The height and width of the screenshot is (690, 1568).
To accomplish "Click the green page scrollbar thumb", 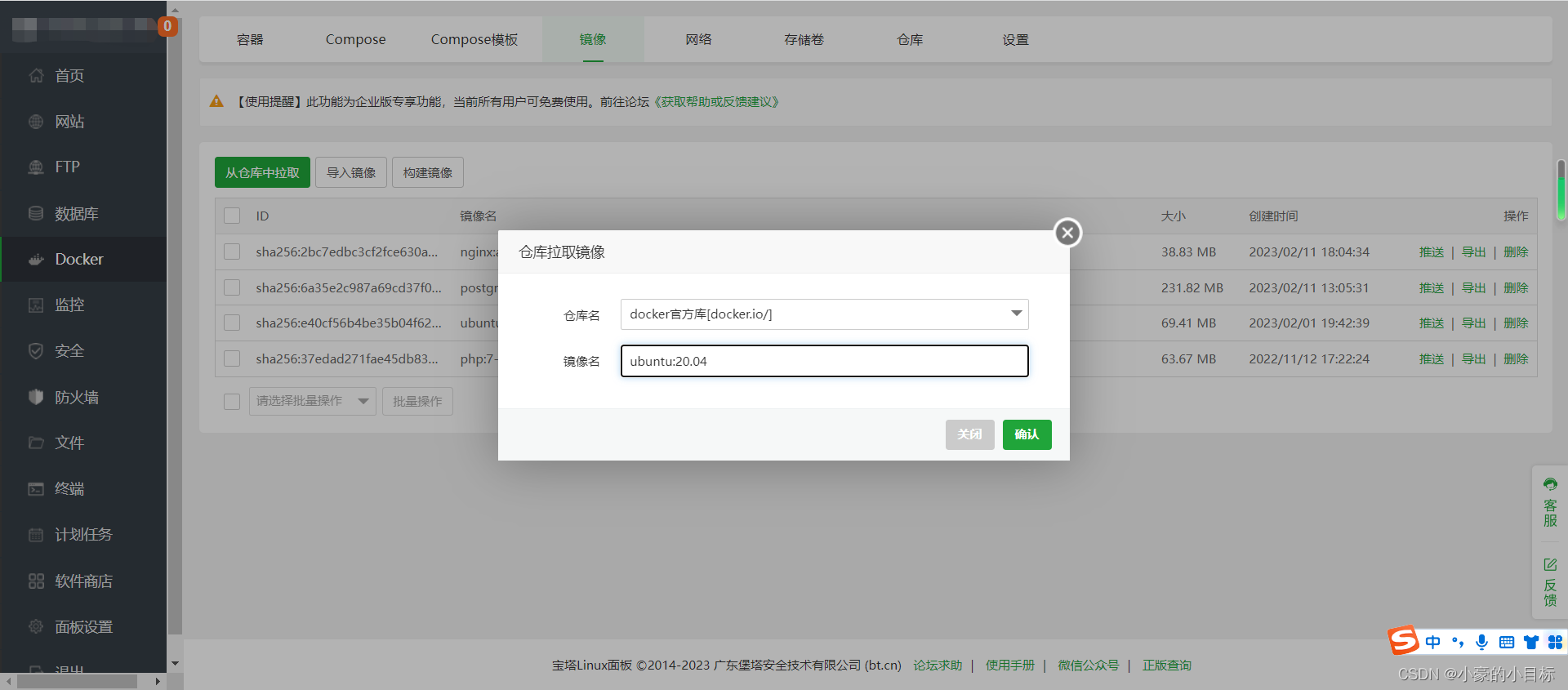I will pos(1561,189).
